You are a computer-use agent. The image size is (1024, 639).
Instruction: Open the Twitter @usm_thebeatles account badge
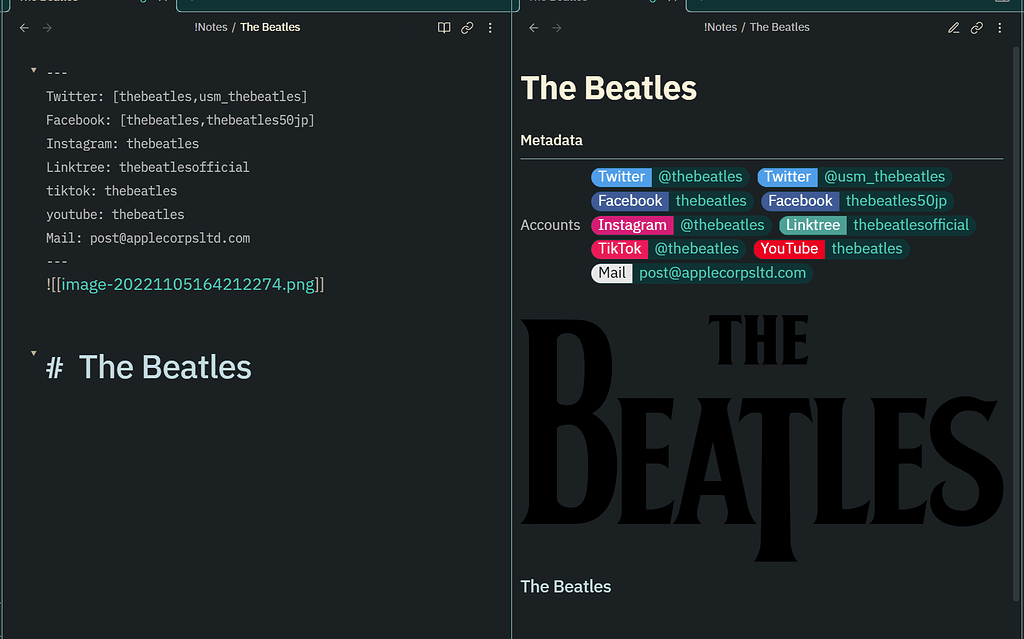pos(883,177)
